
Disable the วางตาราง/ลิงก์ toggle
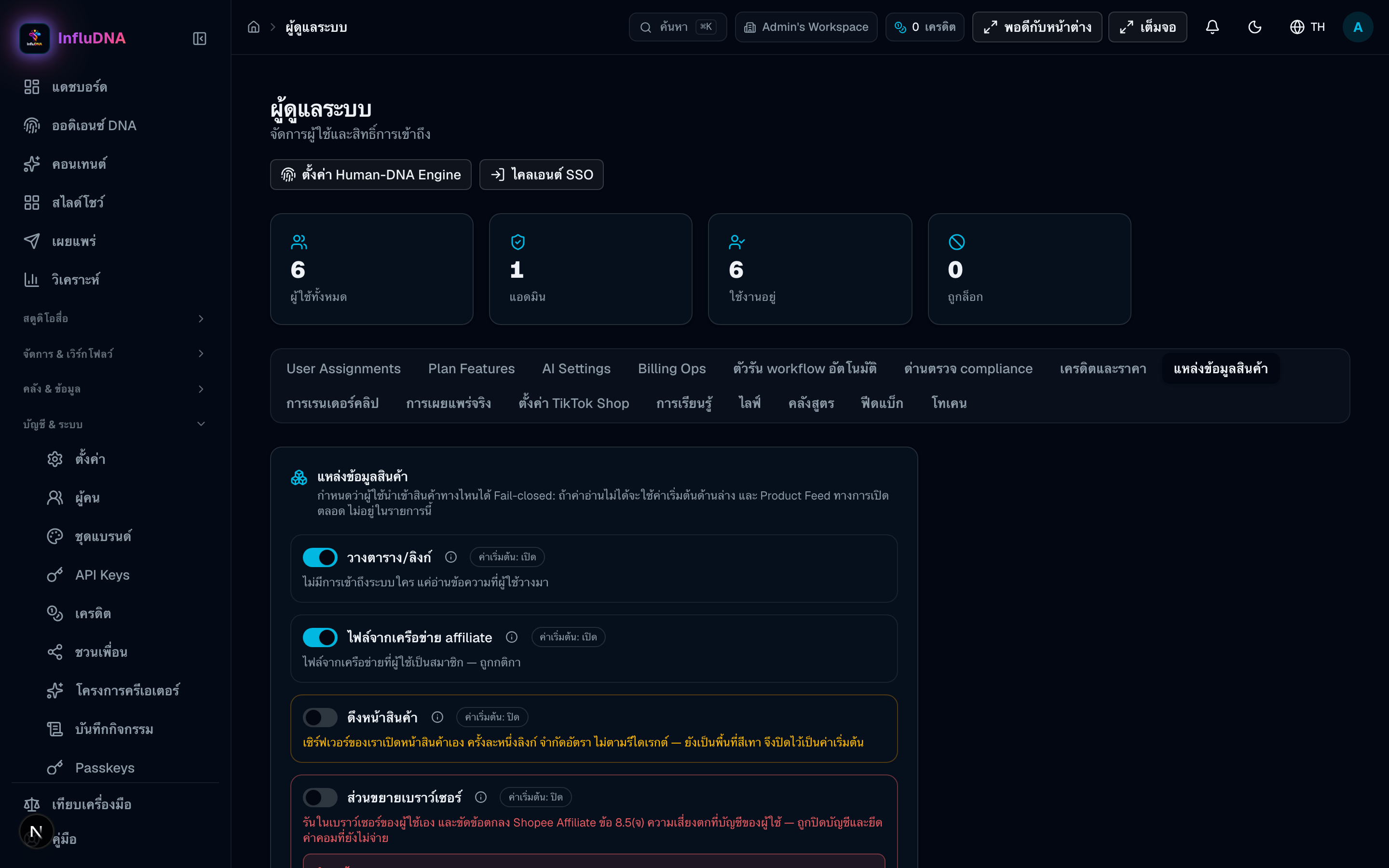[320, 557]
